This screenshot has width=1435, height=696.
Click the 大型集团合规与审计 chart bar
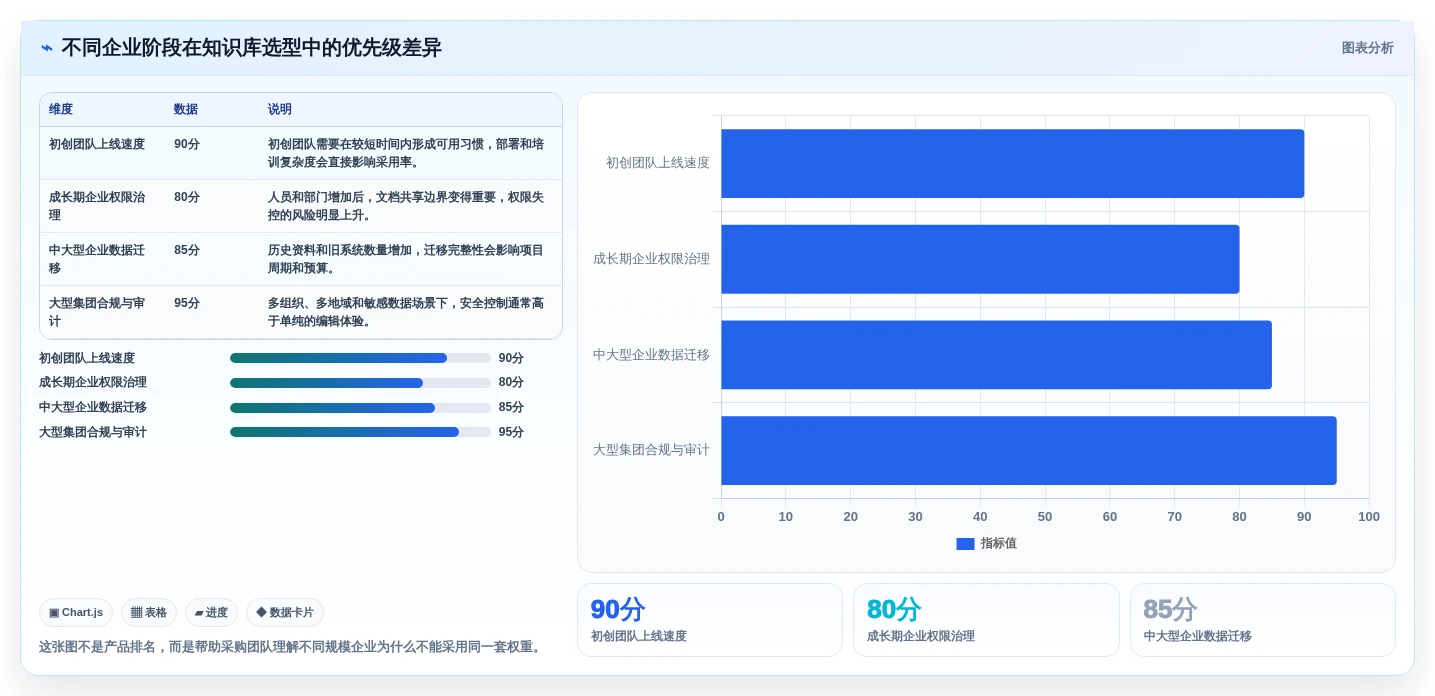click(1029, 450)
